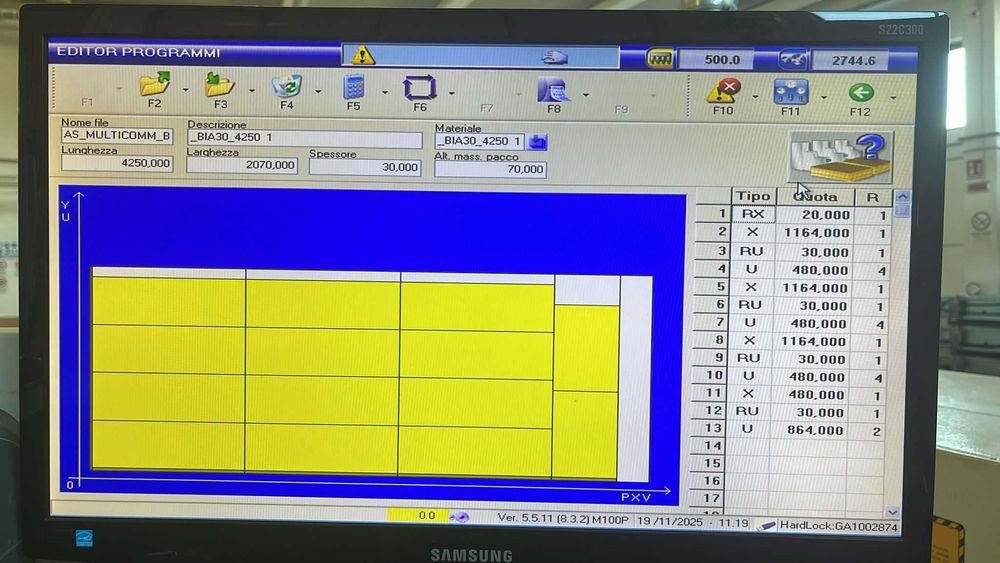The height and width of the screenshot is (563, 1000).
Task: Click the small icon beside 0.0 in status bar
Action: [459, 516]
